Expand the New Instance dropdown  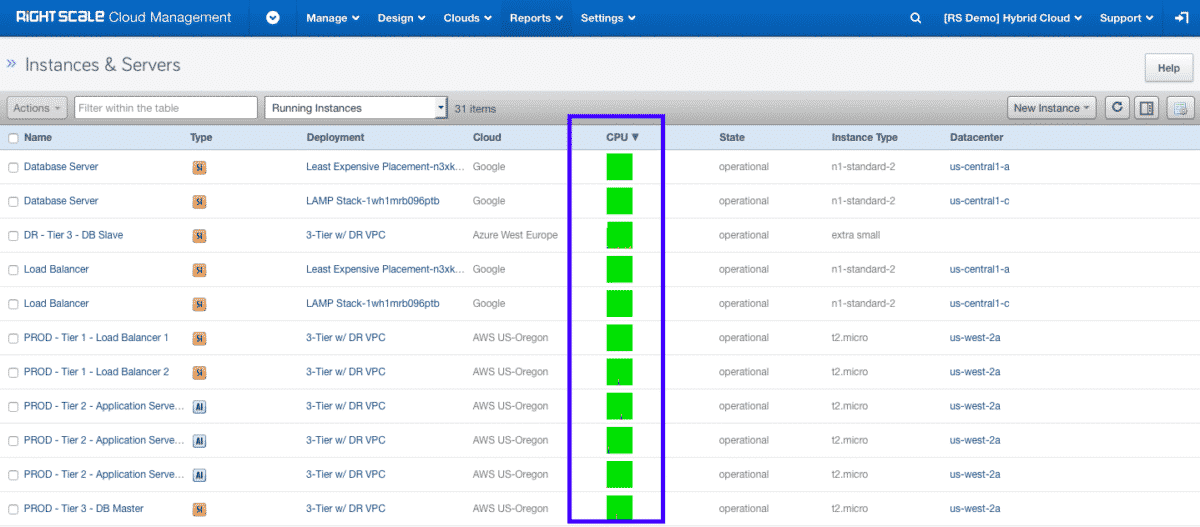(x=1052, y=108)
